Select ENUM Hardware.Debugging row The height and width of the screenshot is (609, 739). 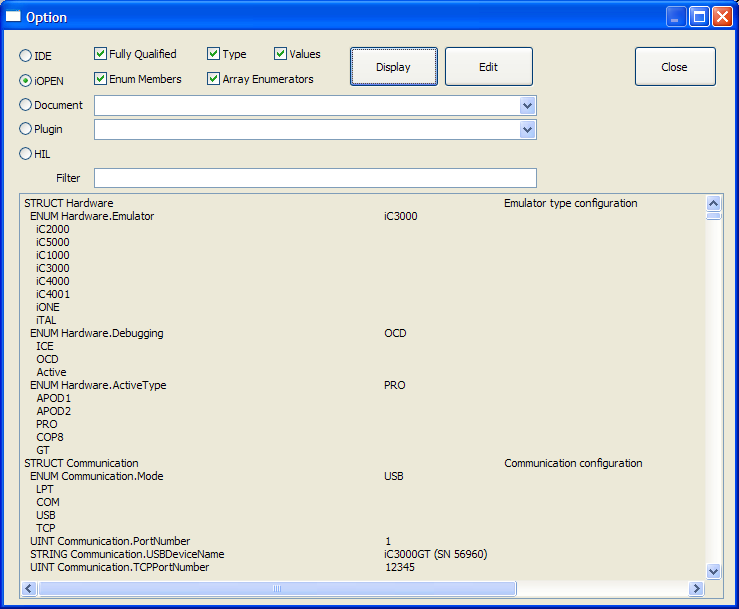point(97,333)
